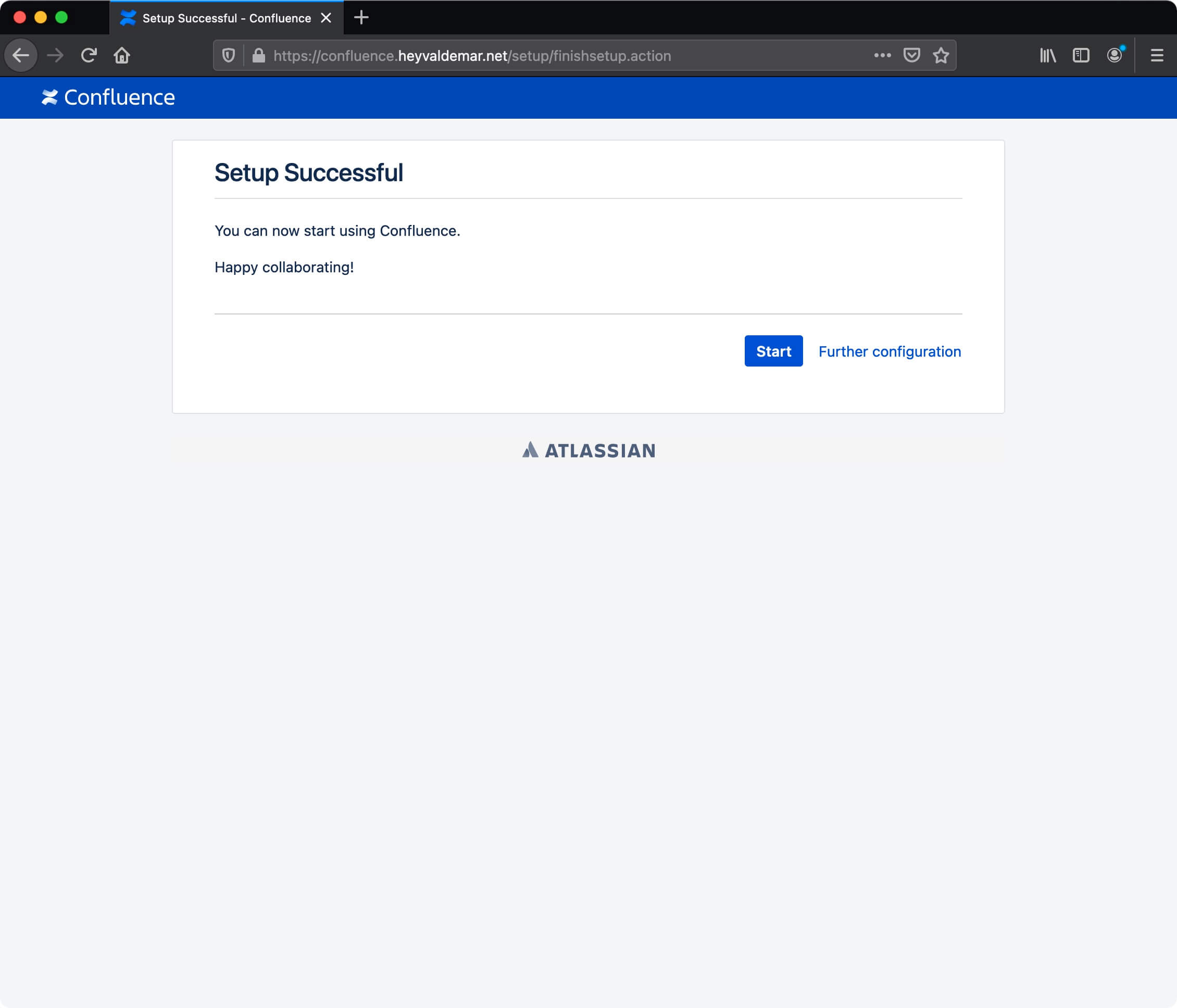Click the Atlassian logo at page bottom
Viewport: 1177px width, 1008px height.
[588, 449]
